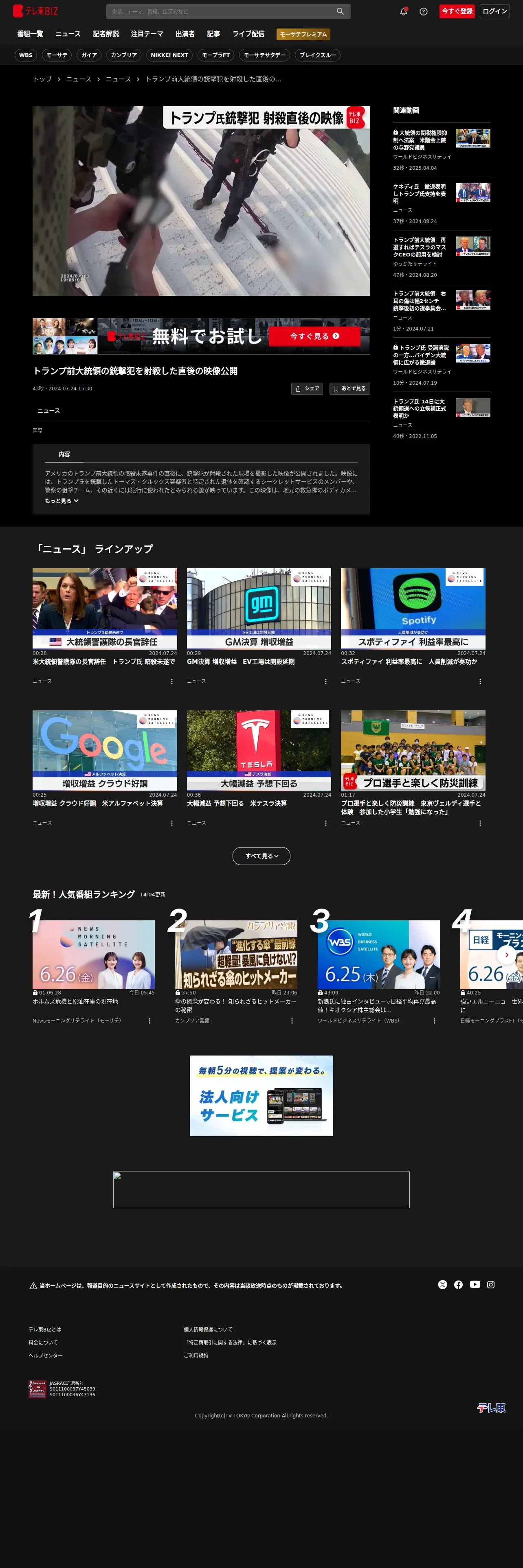Open the Instagram icon in the footer

tap(491, 1284)
